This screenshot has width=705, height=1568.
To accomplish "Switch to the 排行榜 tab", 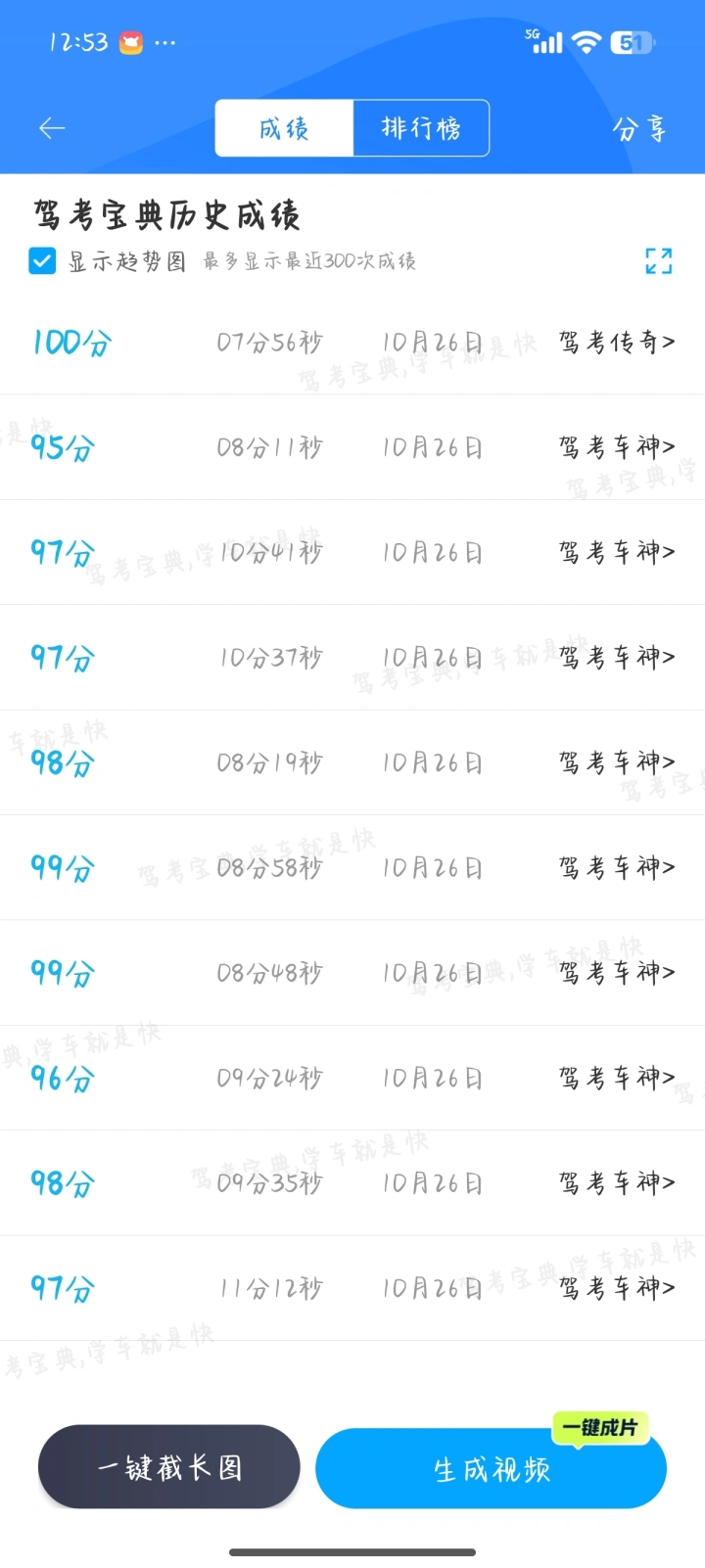I will coord(421,128).
